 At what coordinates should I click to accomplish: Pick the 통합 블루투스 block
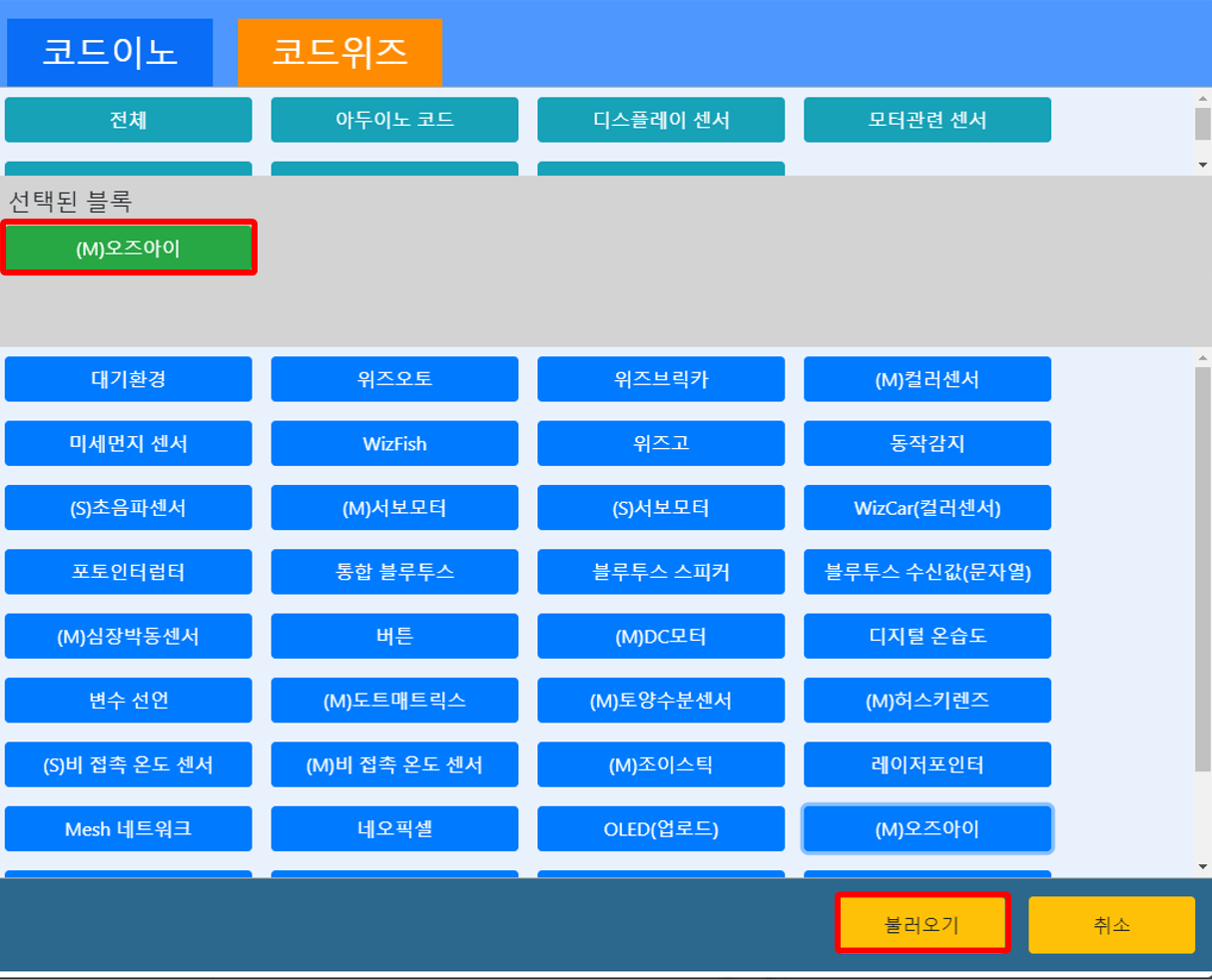point(394,572)
